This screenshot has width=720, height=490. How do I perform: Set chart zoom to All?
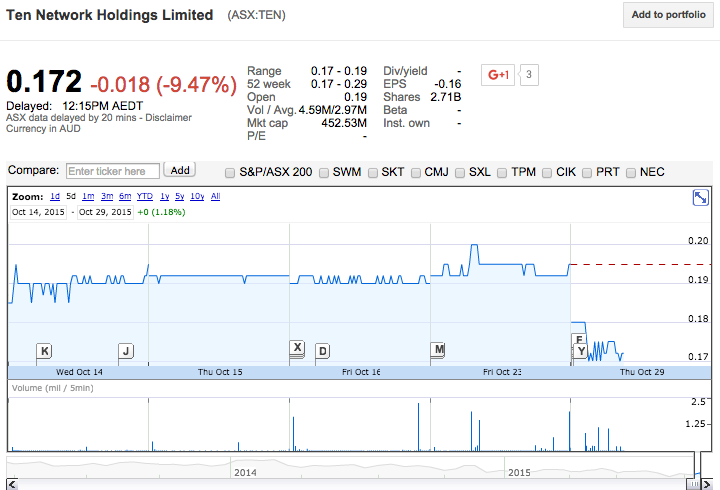pyautogui.click(x=215, y=196)
